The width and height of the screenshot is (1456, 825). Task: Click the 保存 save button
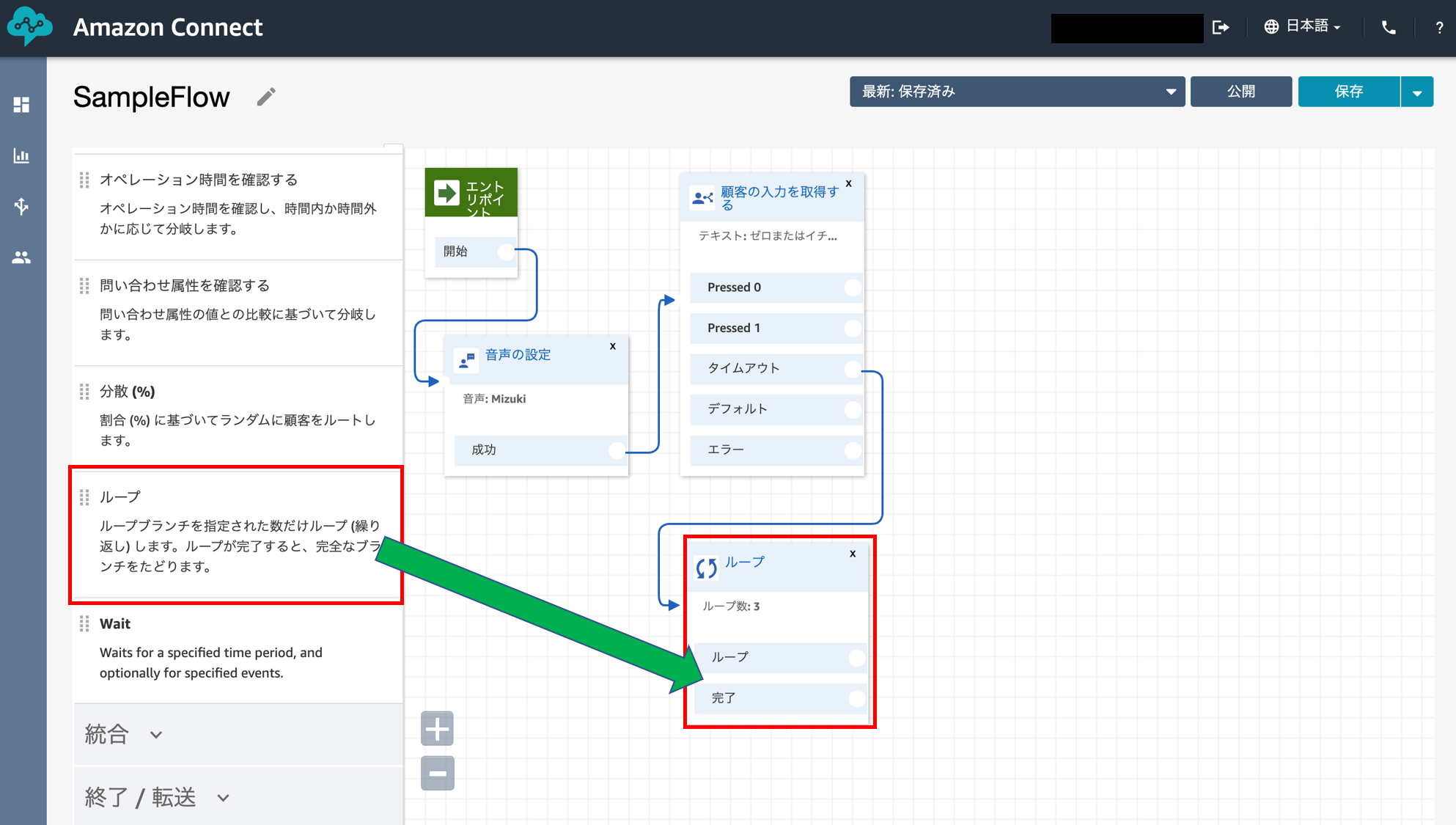[1349, 92]
